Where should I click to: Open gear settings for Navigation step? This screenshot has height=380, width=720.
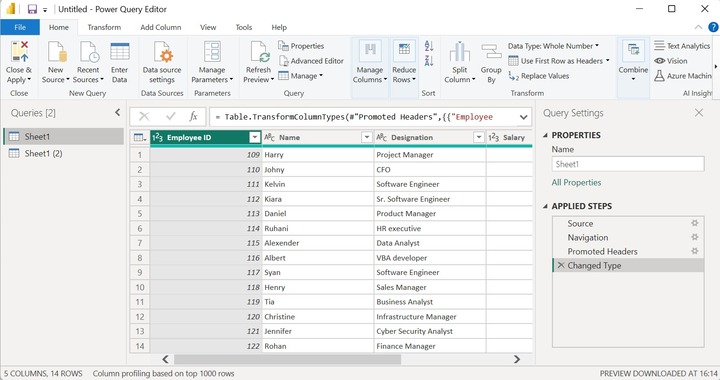(695, 237)
